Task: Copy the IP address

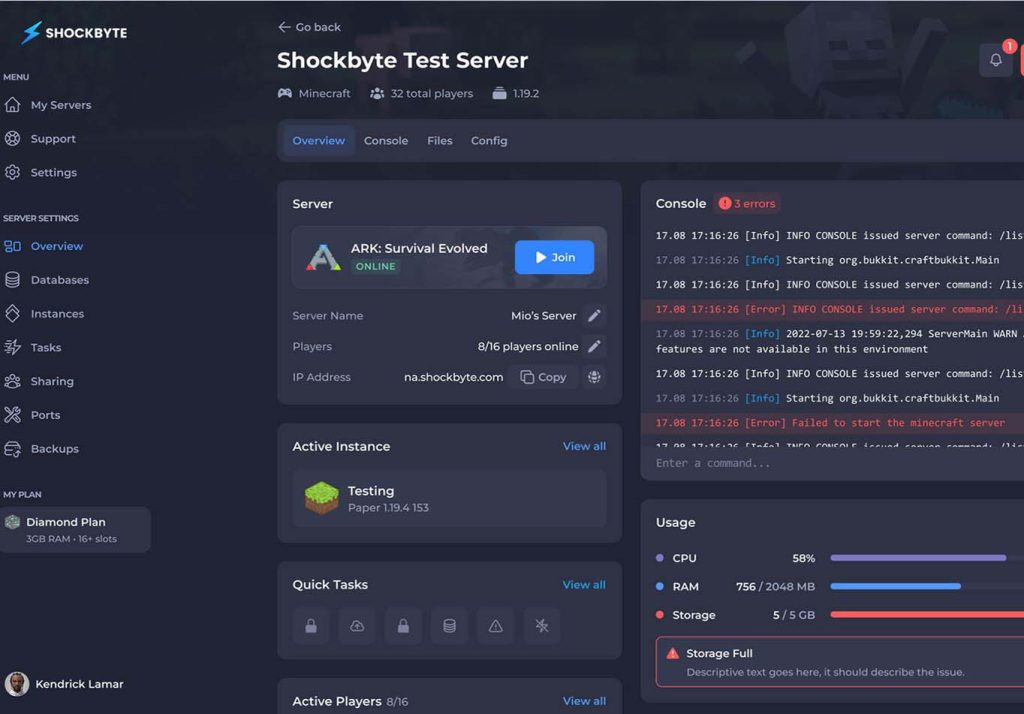Action: [543, 377]
